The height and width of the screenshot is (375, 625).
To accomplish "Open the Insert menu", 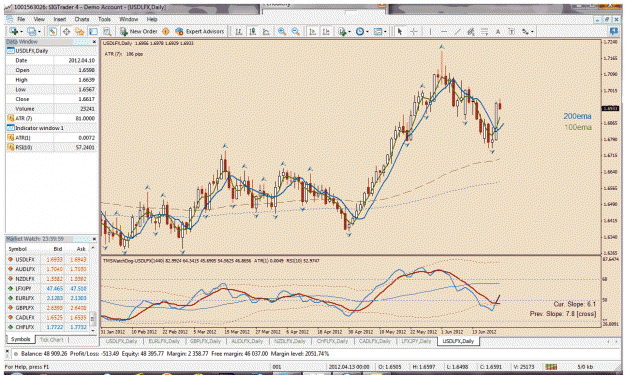I will click(60, 19).
